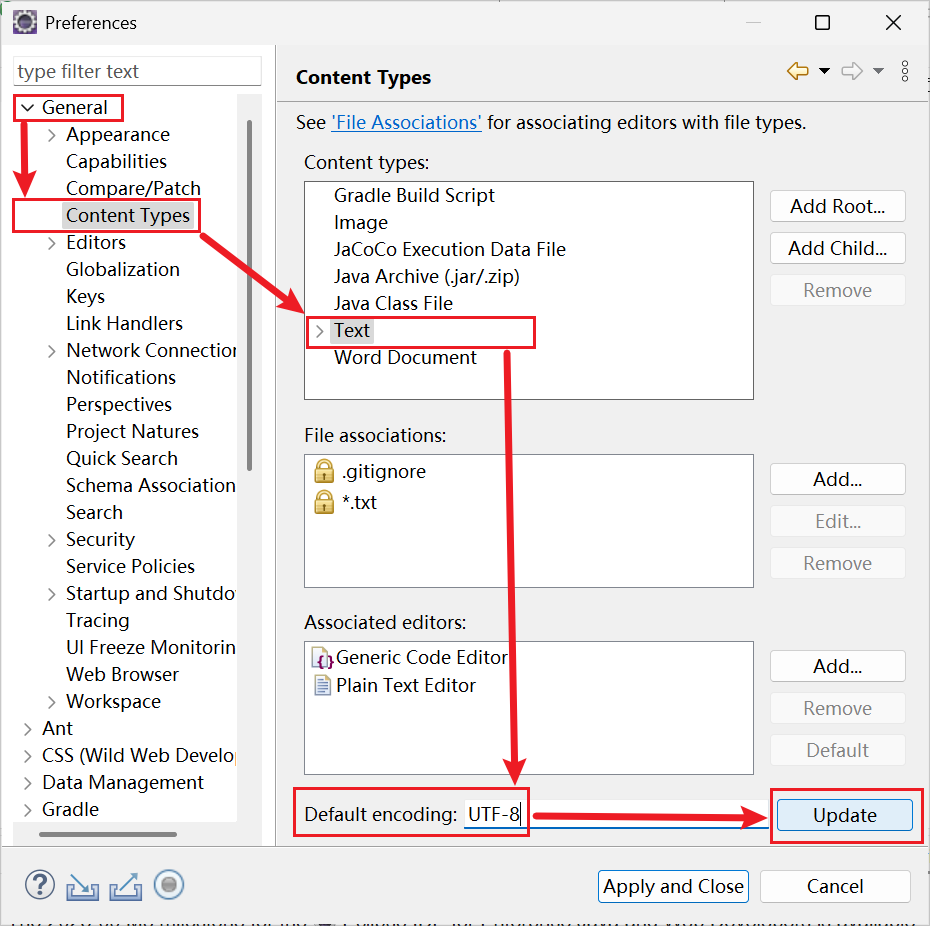The height and width of the screenshot is (926, 930).
Task: Select JaCoCo Execution Data File type
Action: pyautogui.click(x=450, y=249)
